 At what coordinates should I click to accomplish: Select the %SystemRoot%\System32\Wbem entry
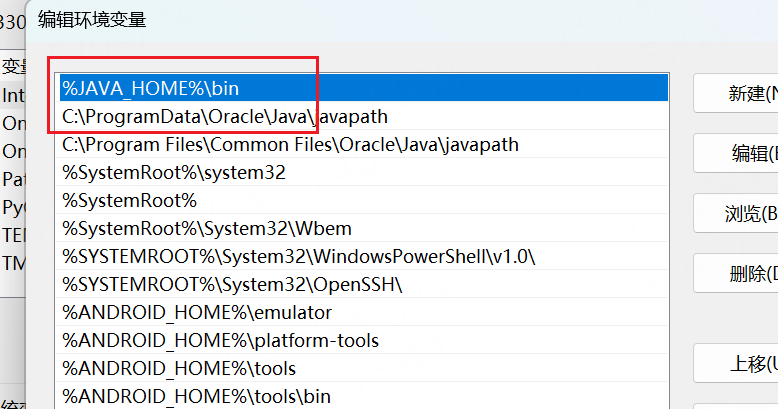point(363,228)
